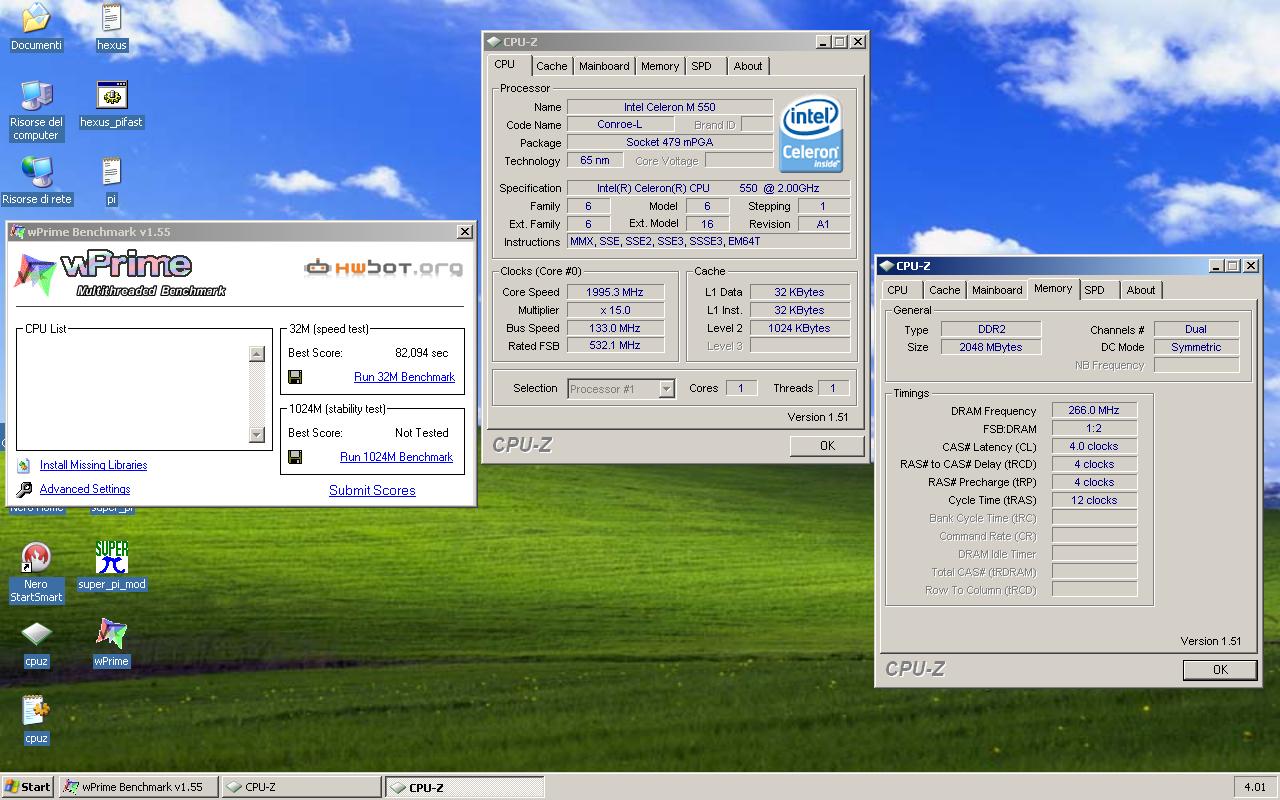Screen dimensions: 1280x800
Task: Click the wPrime logo in benchmark window
Action: click(x=120, y=274)
